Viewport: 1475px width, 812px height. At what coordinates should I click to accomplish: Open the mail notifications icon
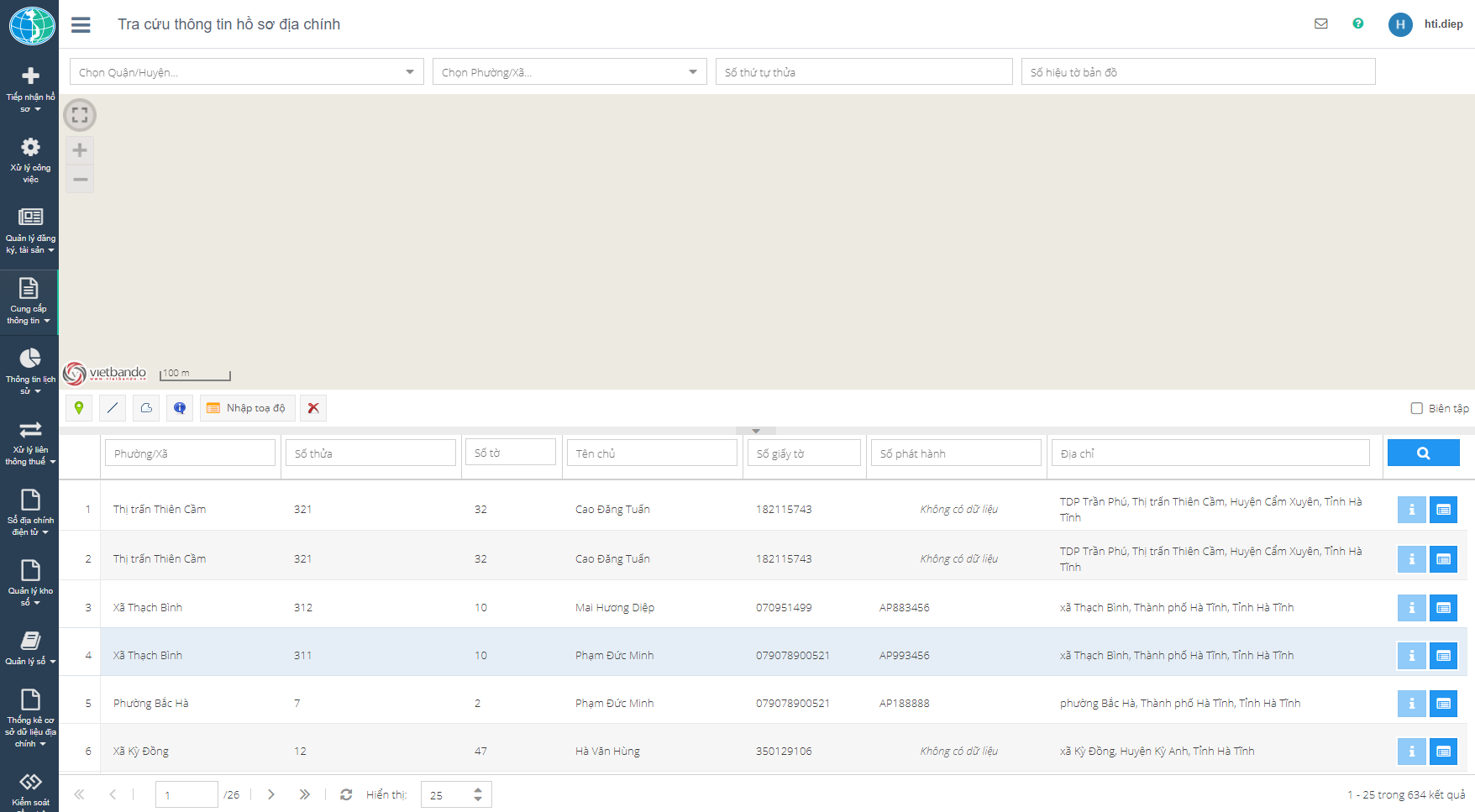pyautogui.click(x=1320, y=24)
